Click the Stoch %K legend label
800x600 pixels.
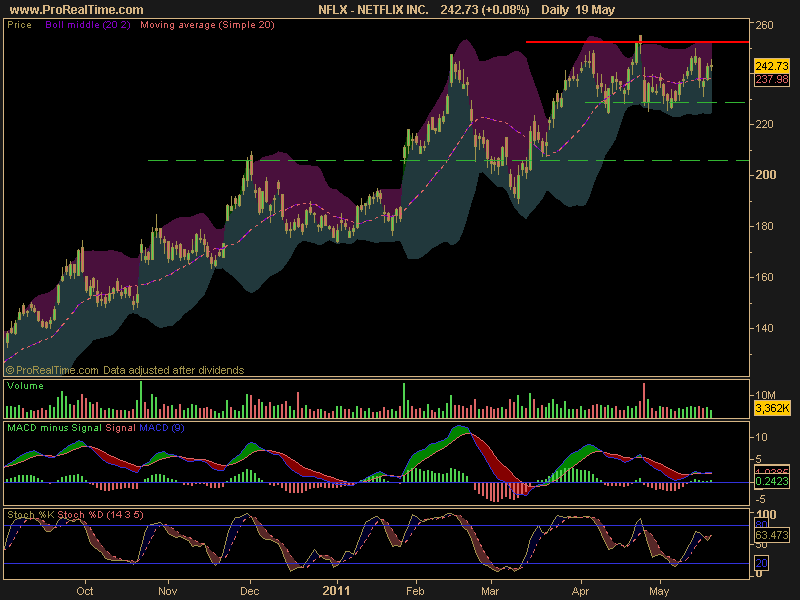point(31,515)
